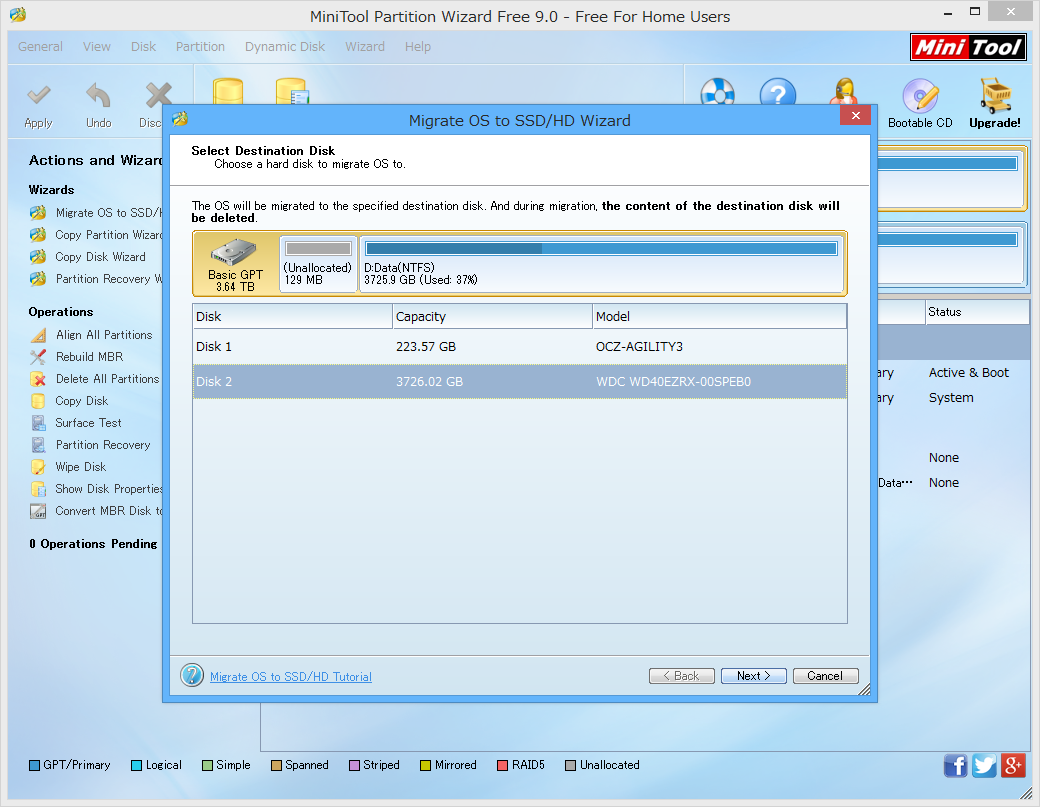Click the Partition Recovery operation icon
This screenshot has width=1040, height=807.
coord(38,444)
